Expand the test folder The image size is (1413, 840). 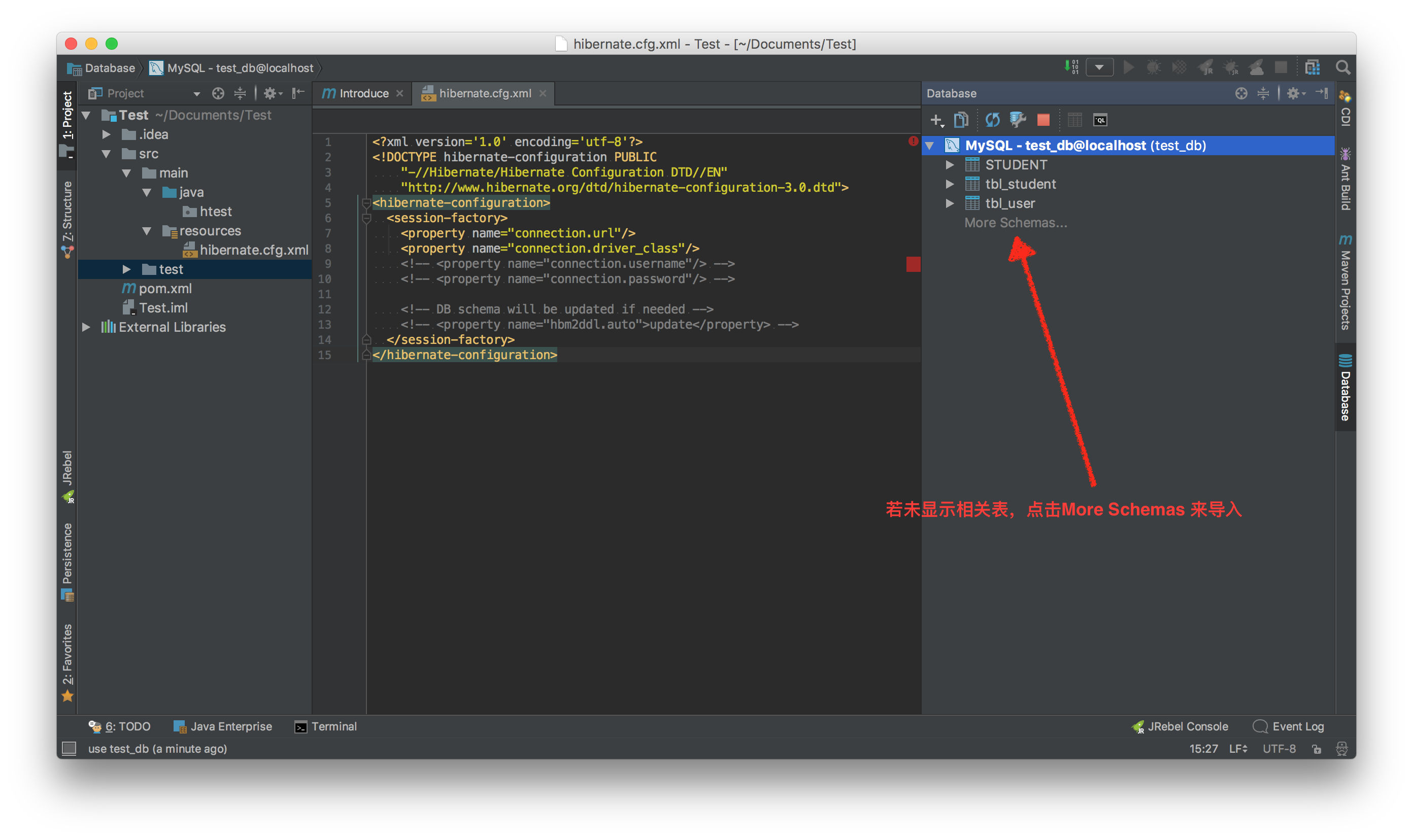pos(127,269)
